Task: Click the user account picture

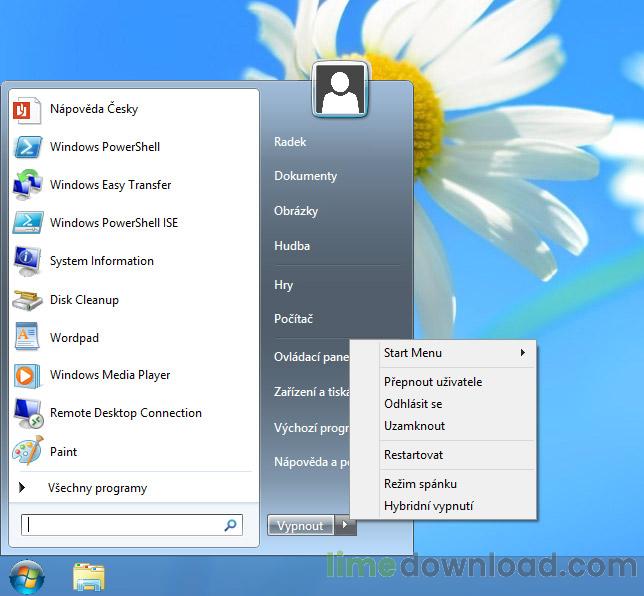Action: pos(341,90)
